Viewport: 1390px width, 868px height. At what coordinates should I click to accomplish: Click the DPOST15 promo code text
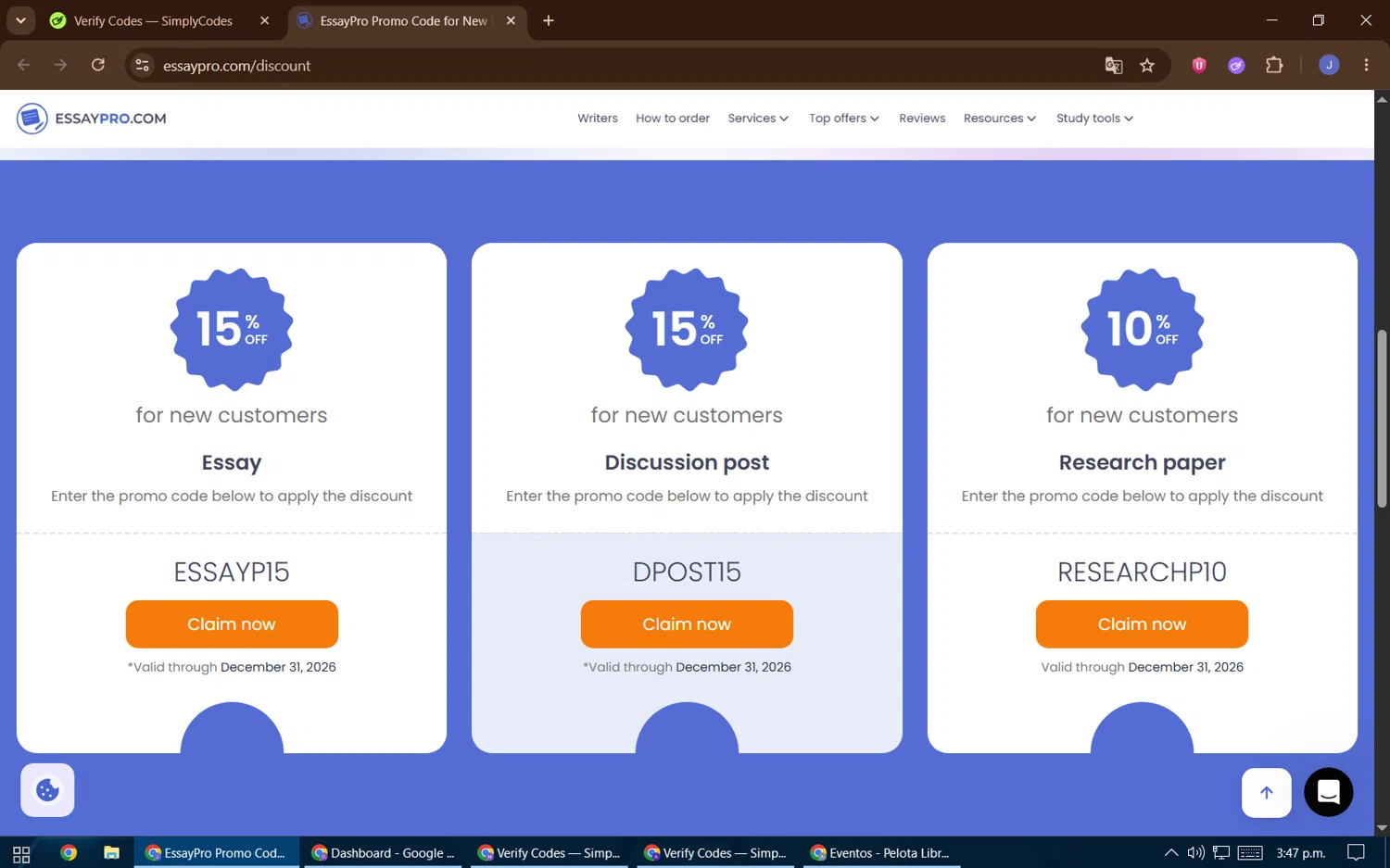(x=687, y=572)
